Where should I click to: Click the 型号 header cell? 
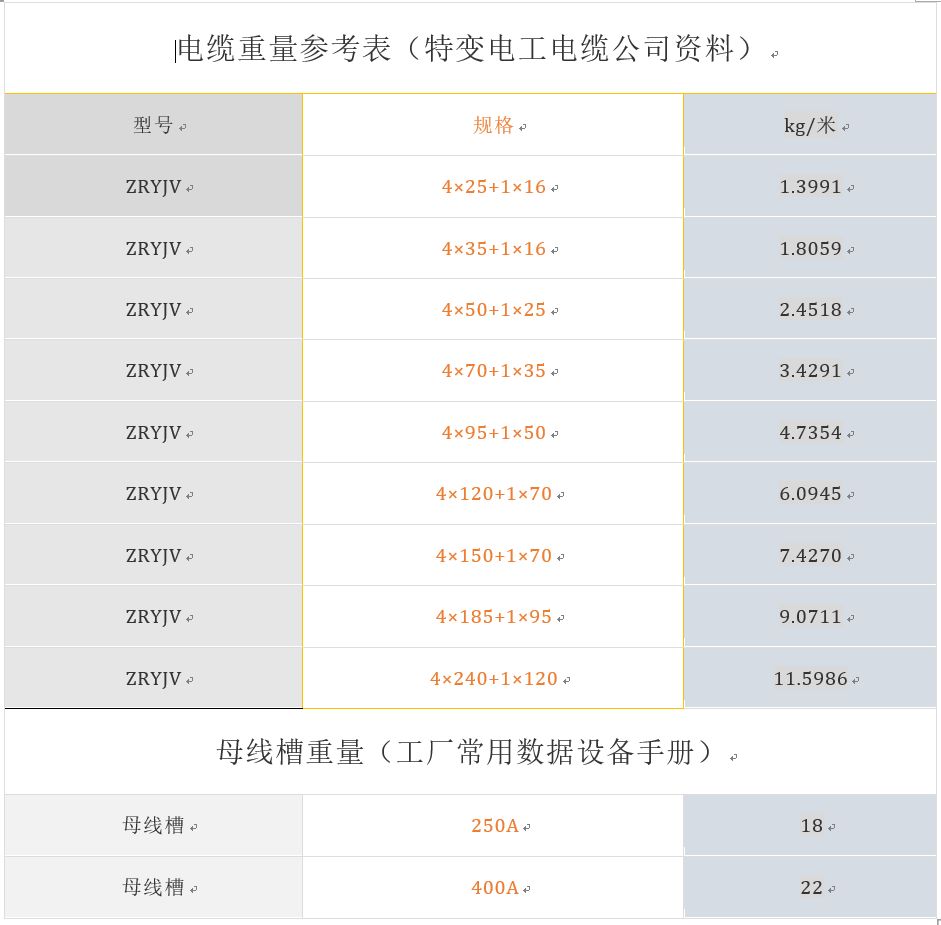coord(154,125)
